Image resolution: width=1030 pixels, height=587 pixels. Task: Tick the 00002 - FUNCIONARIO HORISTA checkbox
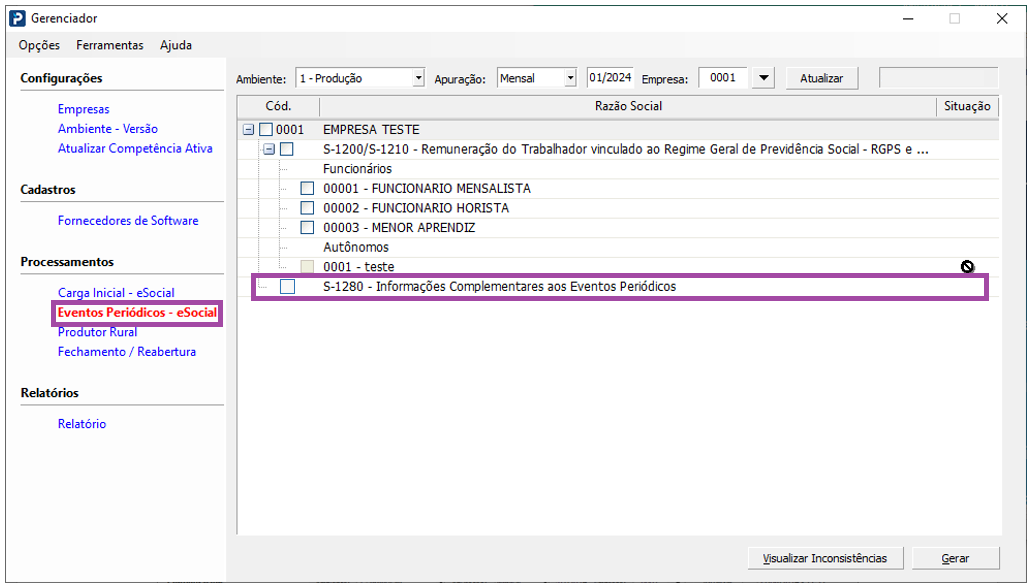[307, 208]
